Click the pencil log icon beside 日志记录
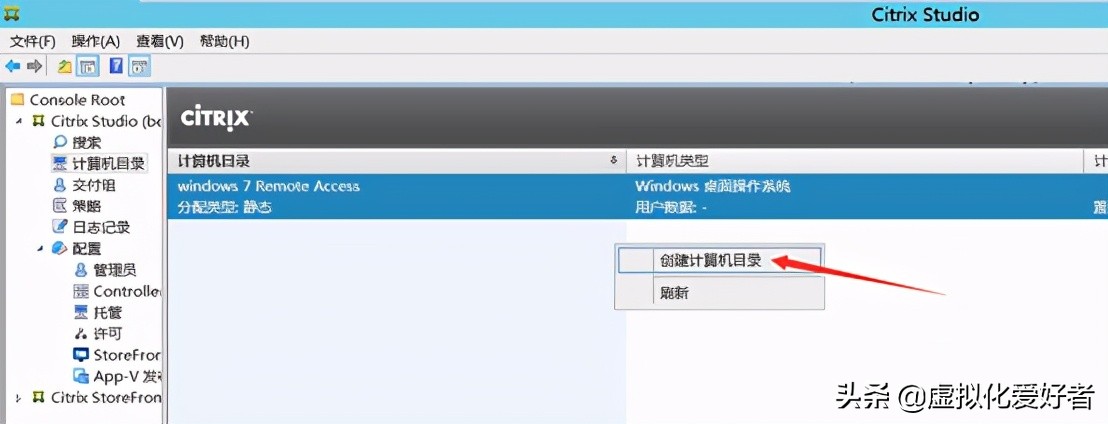The height and width of the screenshot is (424, 1108). pos(60,227)
